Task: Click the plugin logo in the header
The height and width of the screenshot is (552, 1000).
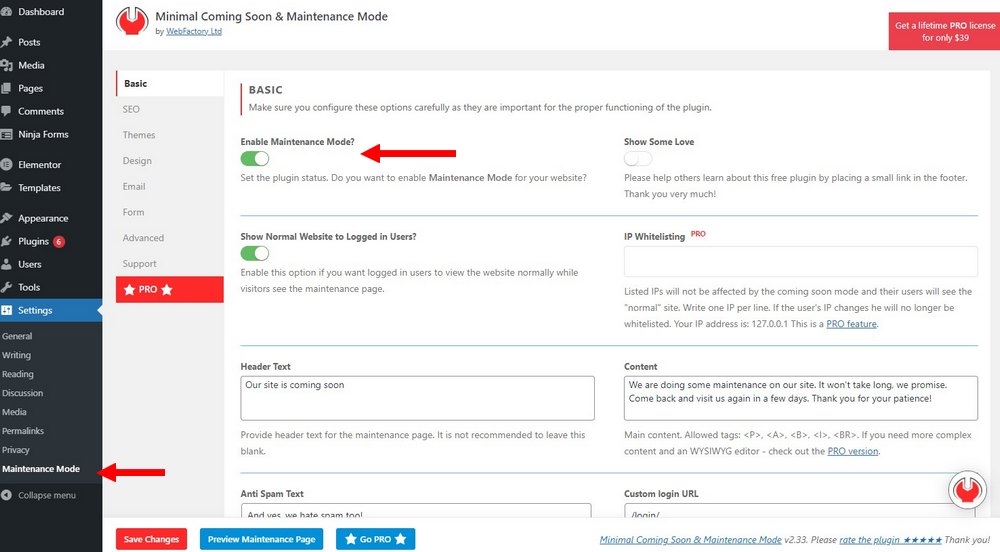Action: pos(132,21)
